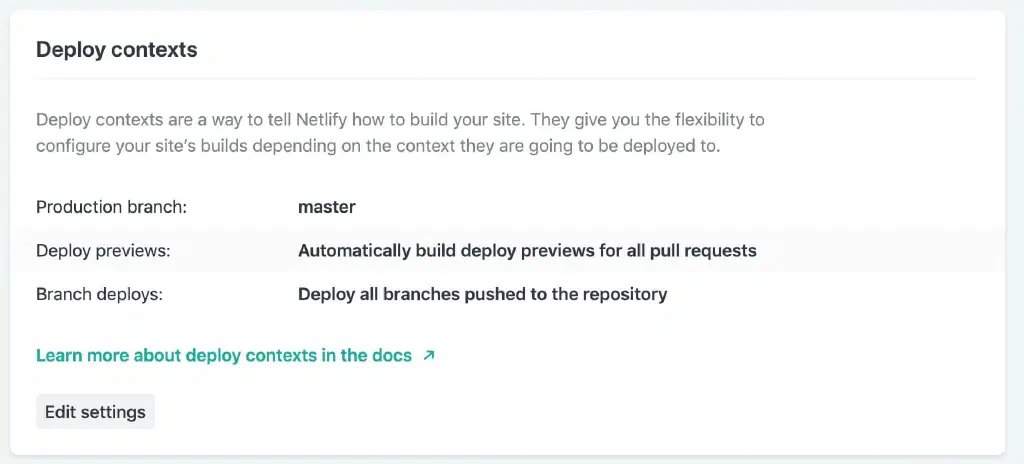Click the description line starting with configure
Viewport: 1024px width, 464px height.
coord(378,145)
